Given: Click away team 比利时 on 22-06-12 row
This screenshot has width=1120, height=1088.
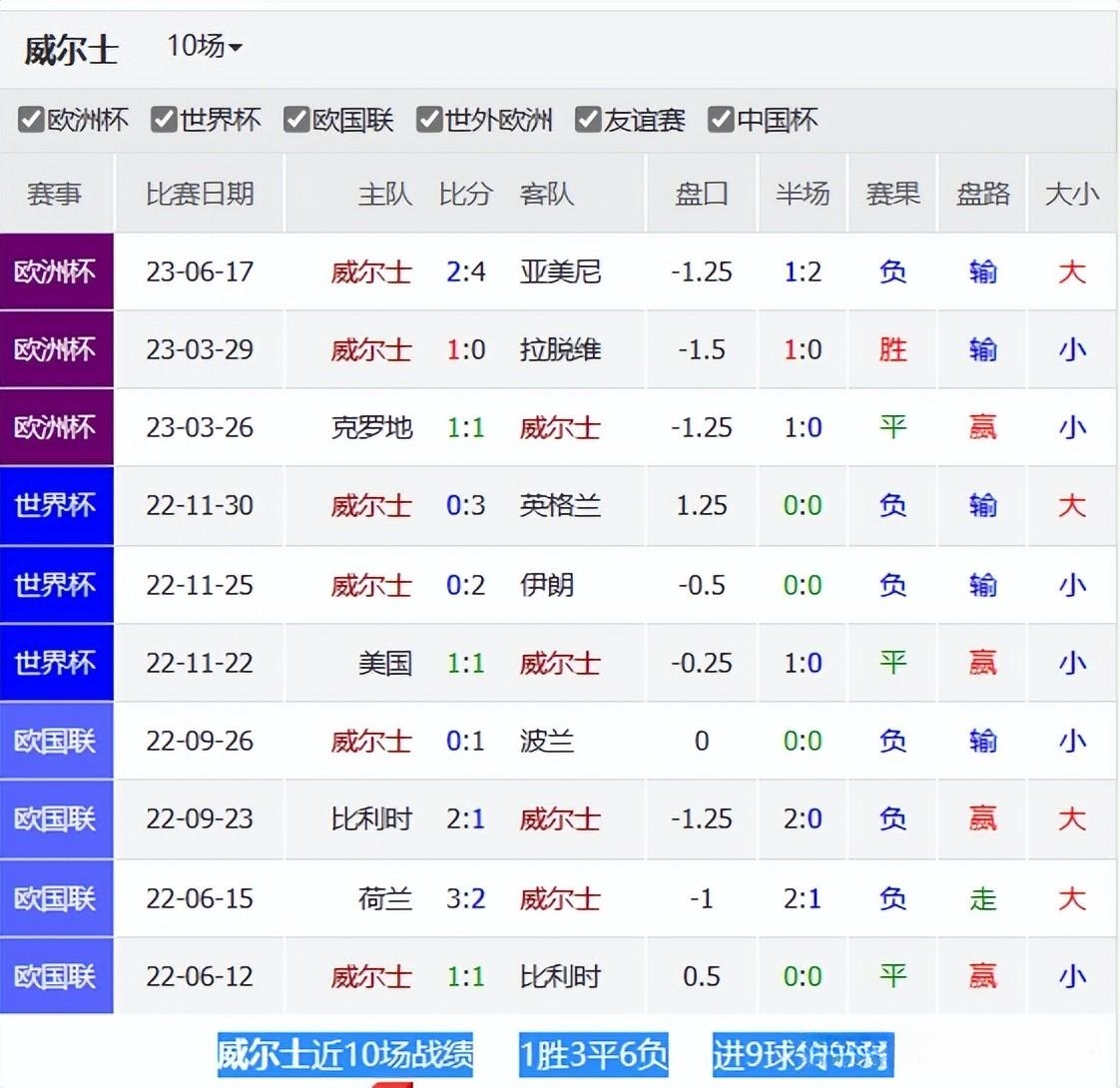Looking at the screenshot, I should [560, 976].
